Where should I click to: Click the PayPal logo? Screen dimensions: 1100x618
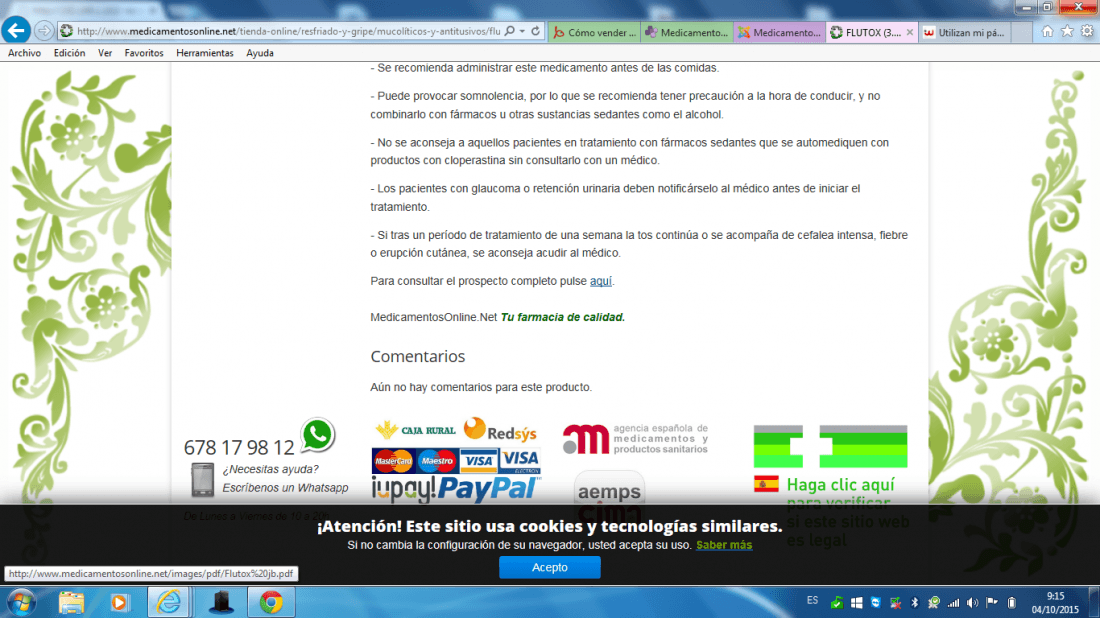490,488
